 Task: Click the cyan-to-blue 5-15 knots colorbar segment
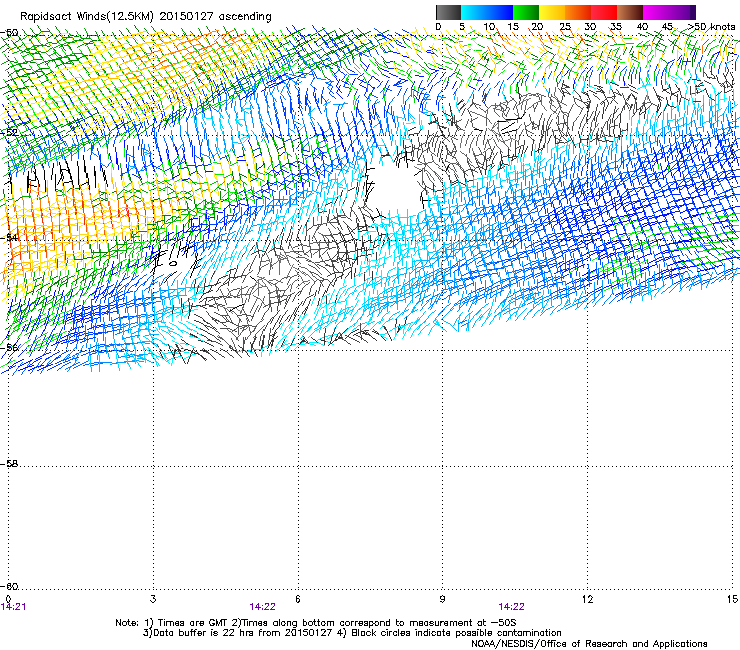487,12
